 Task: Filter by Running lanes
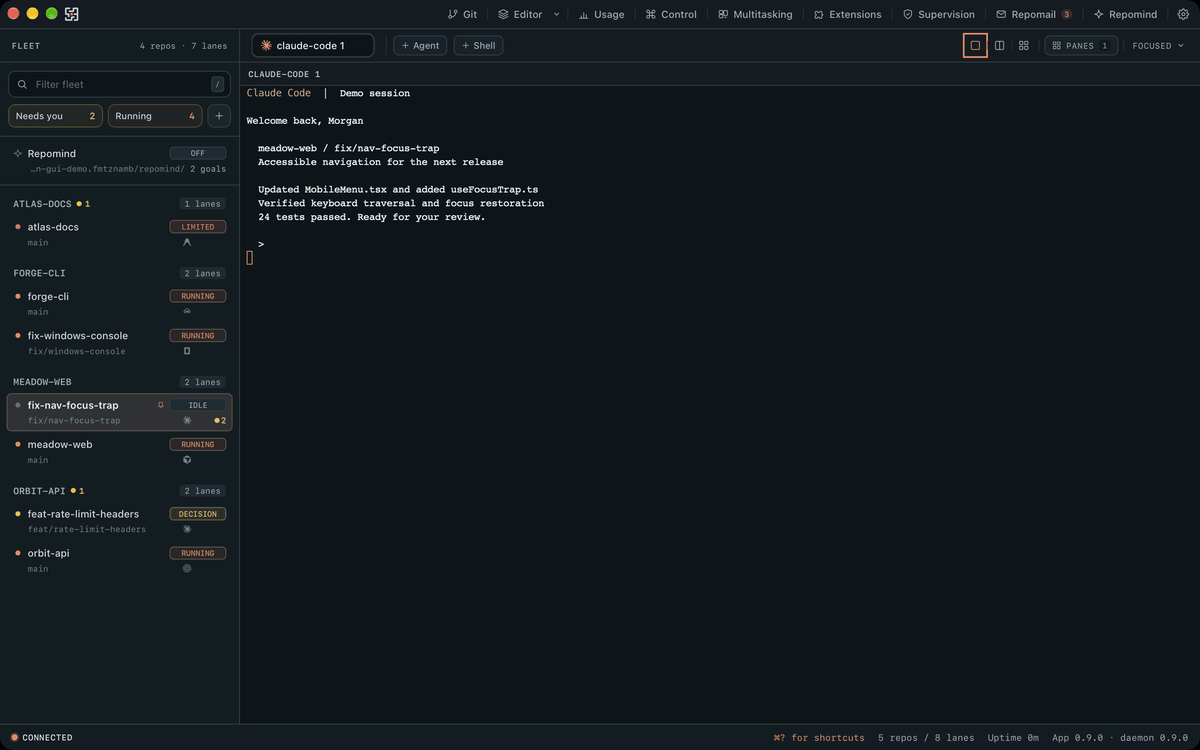(x=155, y=116)
